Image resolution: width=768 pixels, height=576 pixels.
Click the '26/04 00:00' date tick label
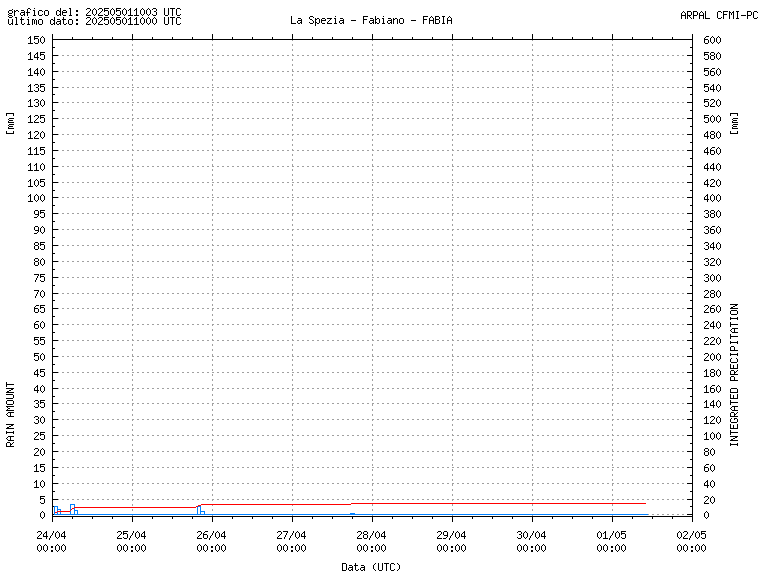click(212, 541)
